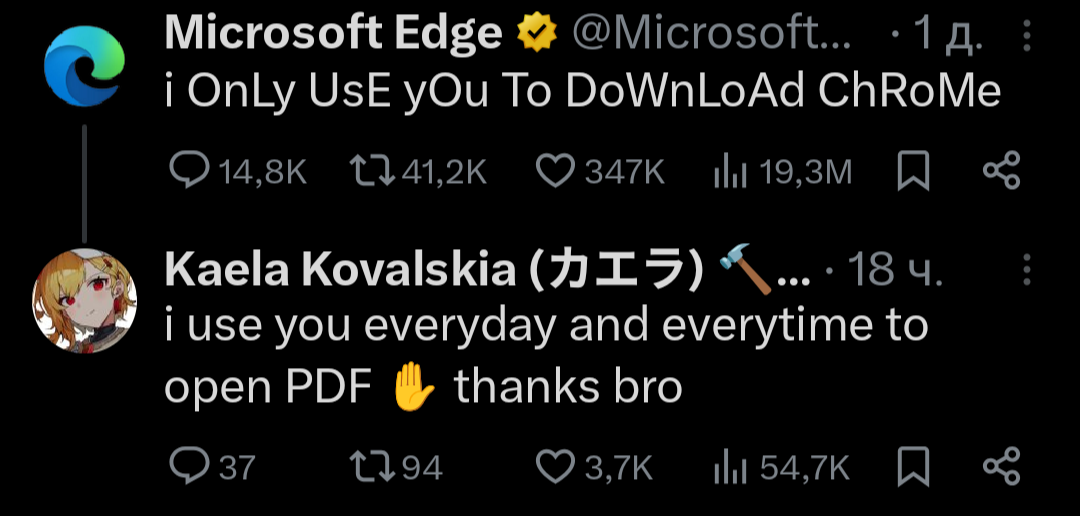The image size is (1080, 516).
Task: Retweet Kaela Kovalskia's reply
Action: pos(372,466)
